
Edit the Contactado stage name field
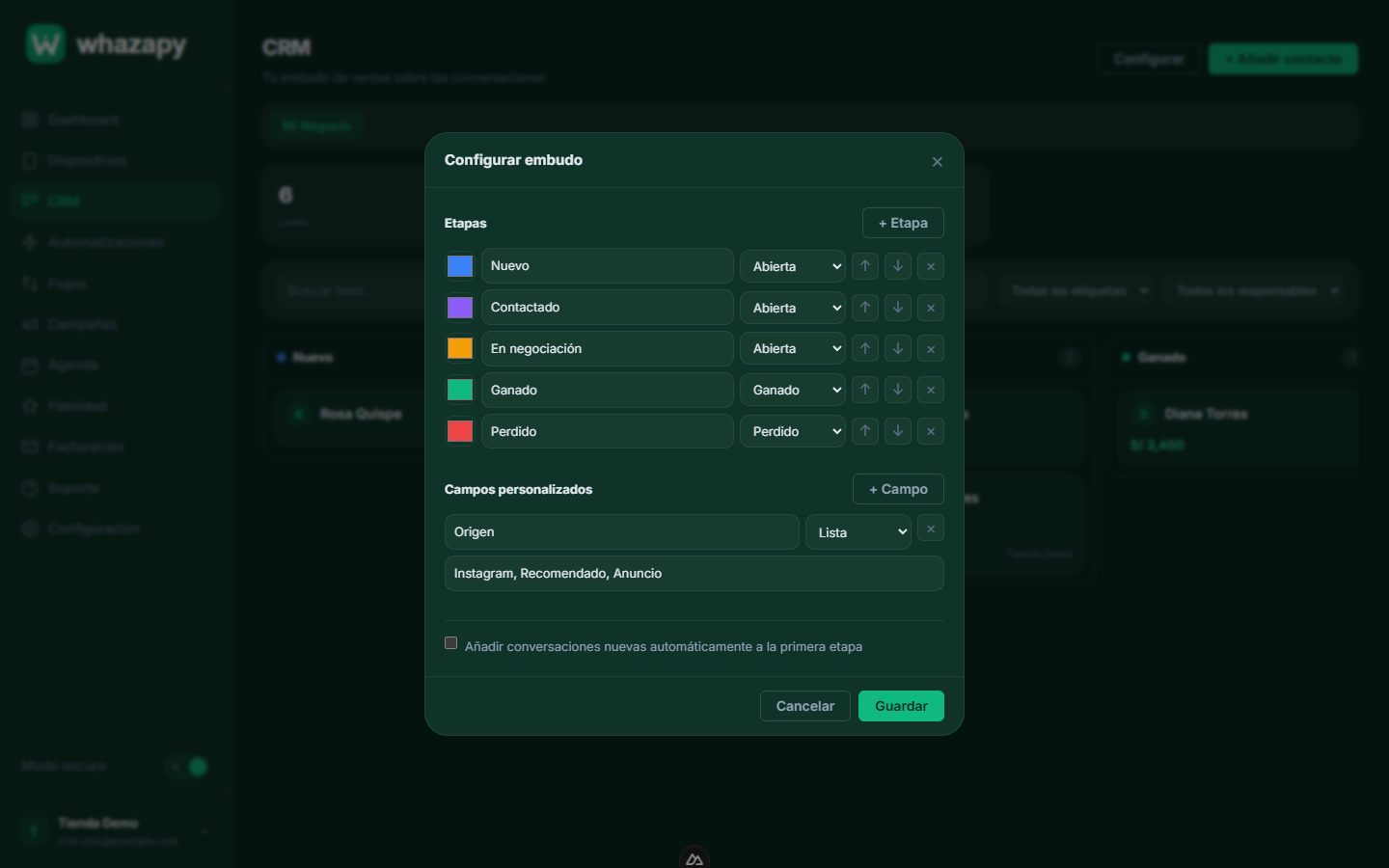click(608, 308)
